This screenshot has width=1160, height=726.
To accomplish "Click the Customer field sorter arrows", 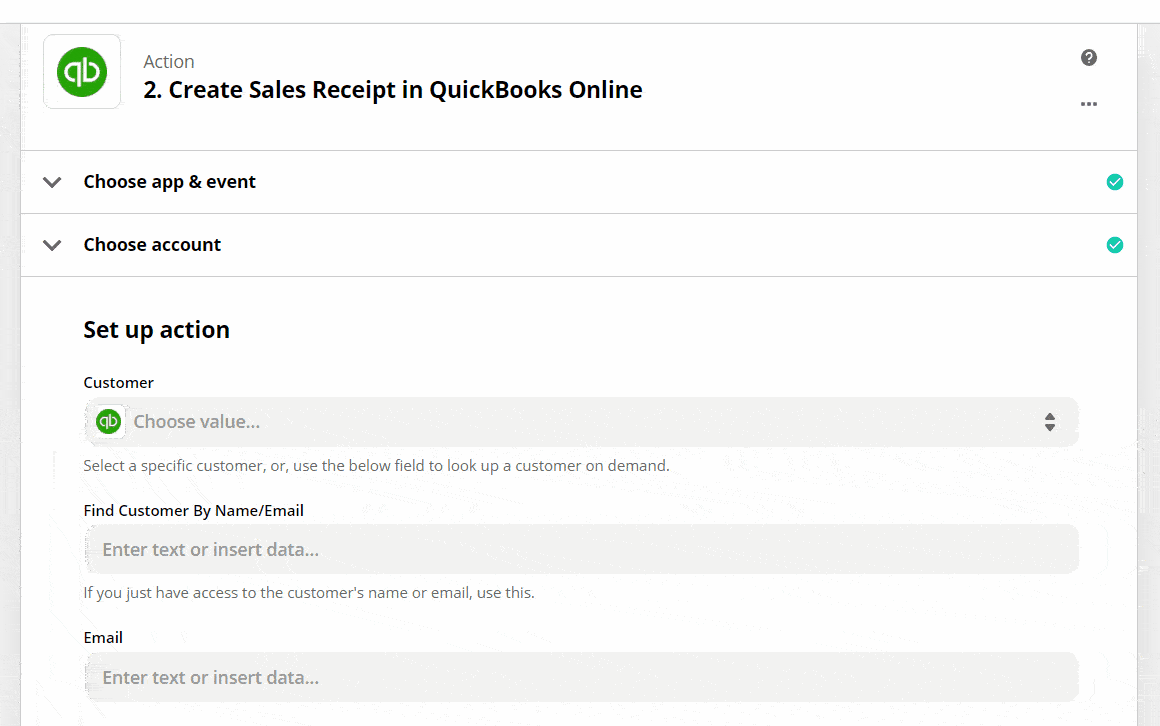I will [x=1050, y=422].
